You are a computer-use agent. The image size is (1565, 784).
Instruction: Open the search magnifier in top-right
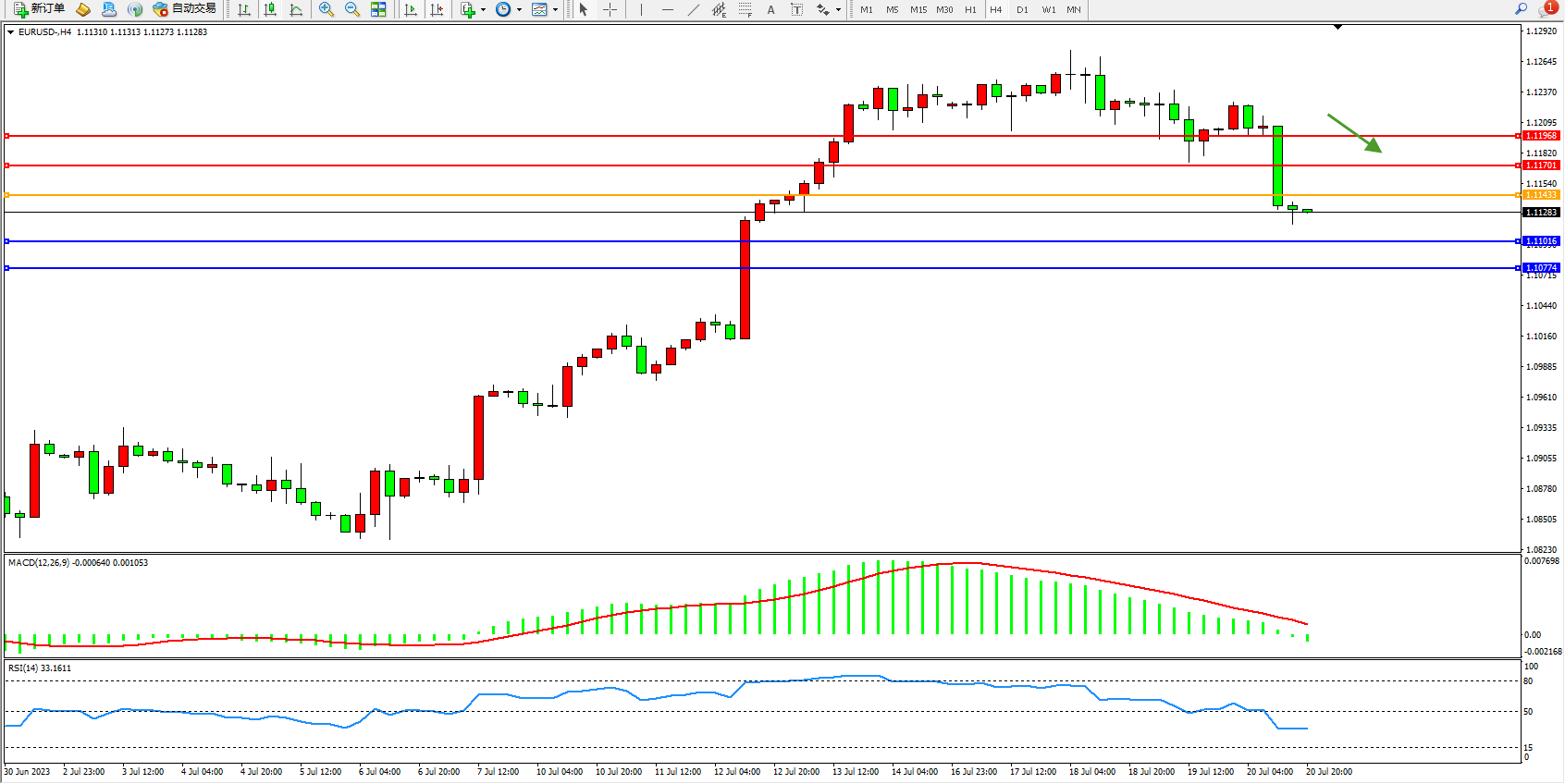[1521, 9]
